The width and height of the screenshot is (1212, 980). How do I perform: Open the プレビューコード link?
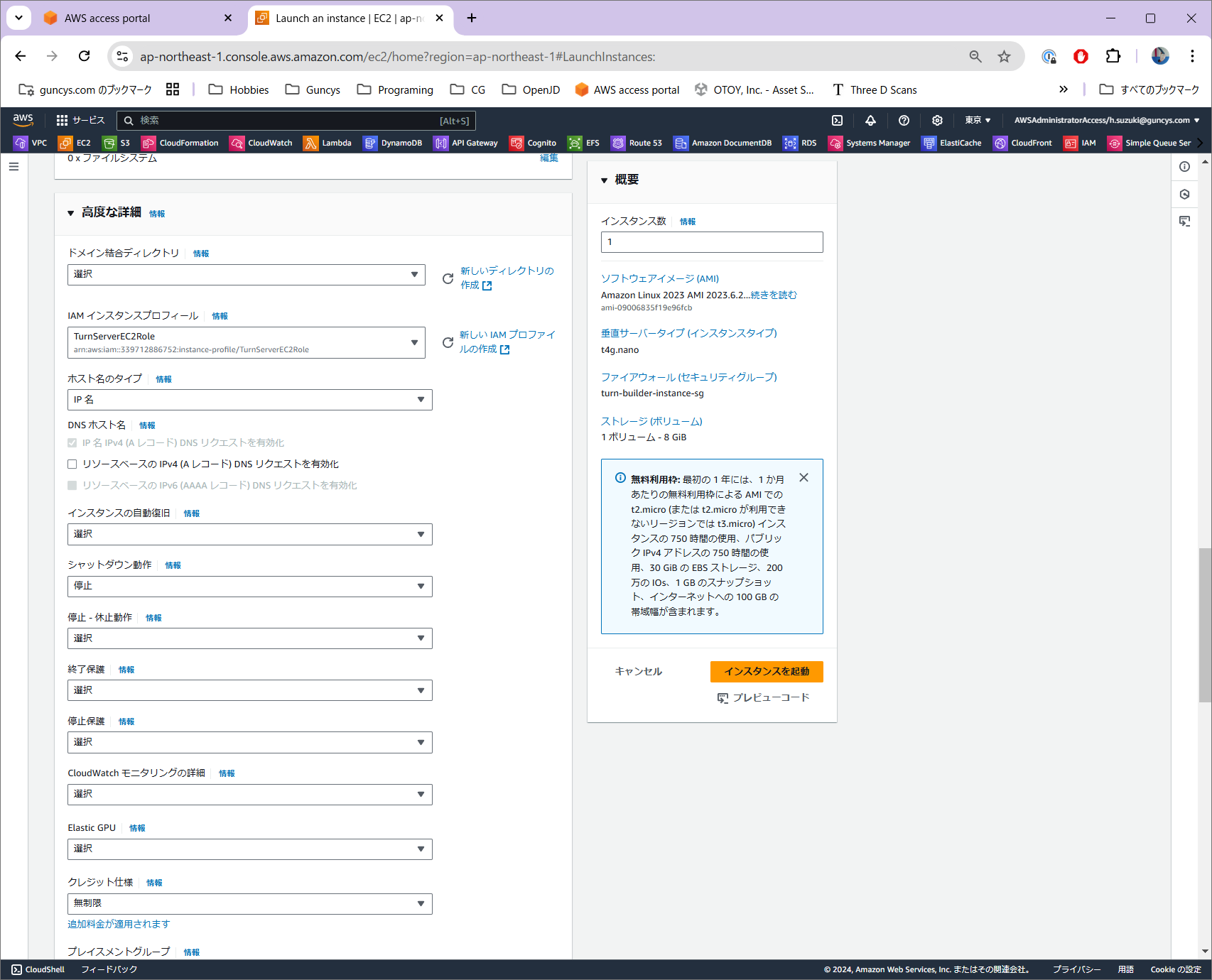pyautogui.click(x=763, y=698)
